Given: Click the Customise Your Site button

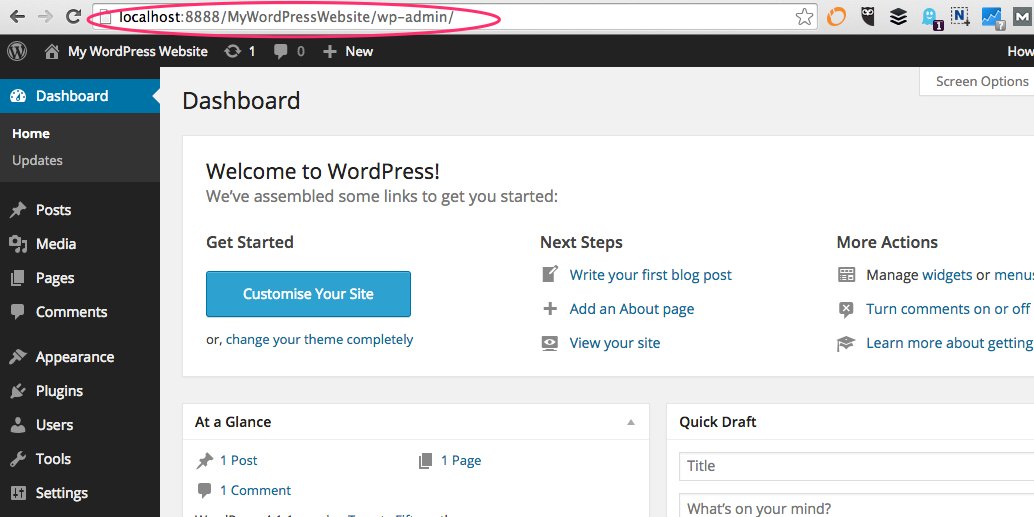Looking at the screenshot, I should tap(308, 294).
